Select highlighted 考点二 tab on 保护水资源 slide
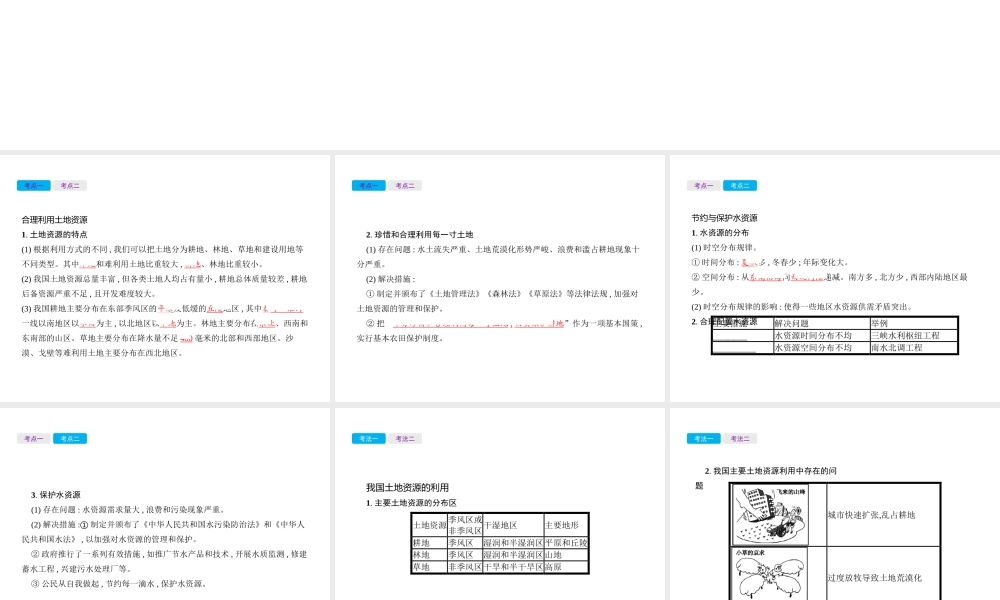 pos(70,439)
